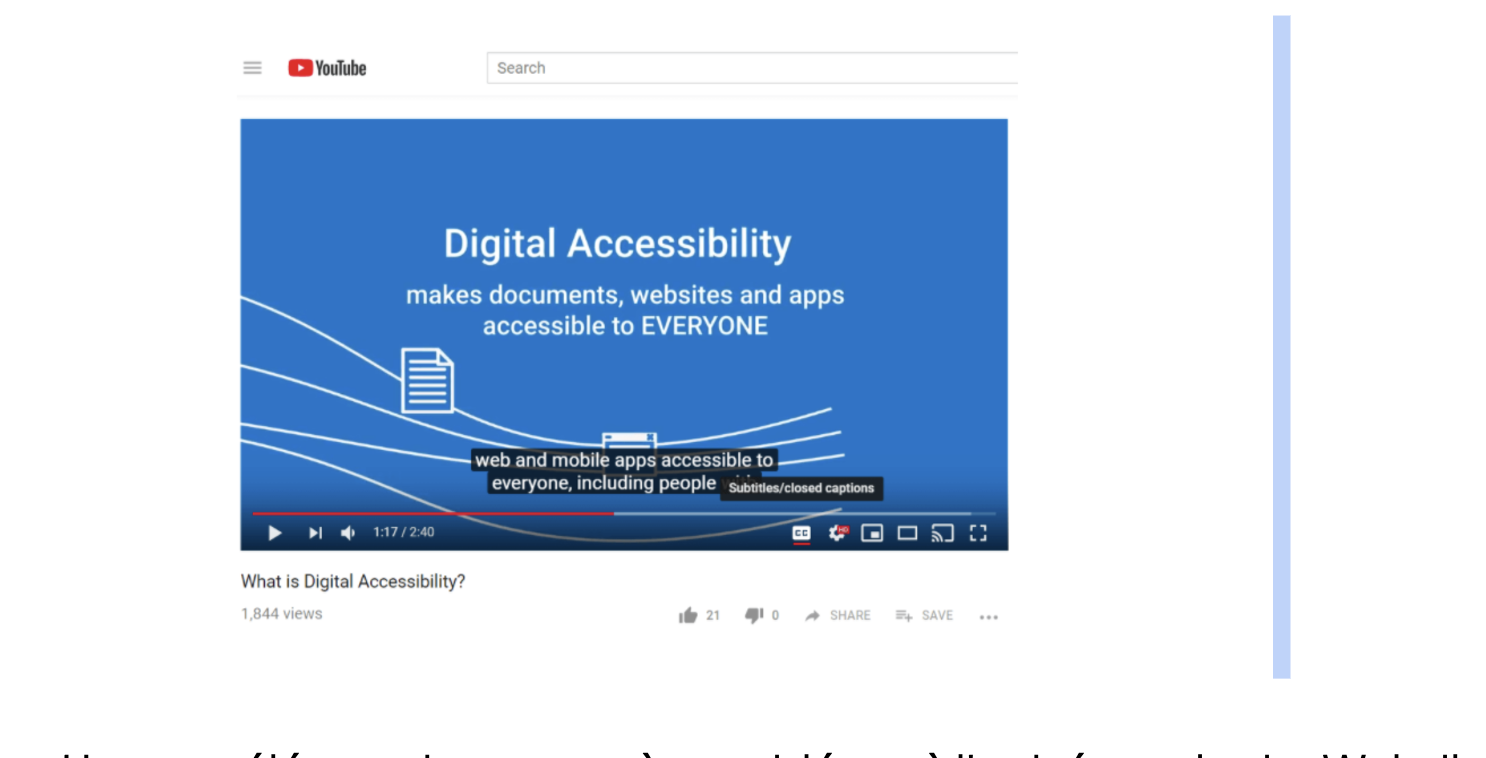Click the blue vertical scrollbar on the right
The width and height of the screenshot is (1486, 758).
pos(1281,347)
